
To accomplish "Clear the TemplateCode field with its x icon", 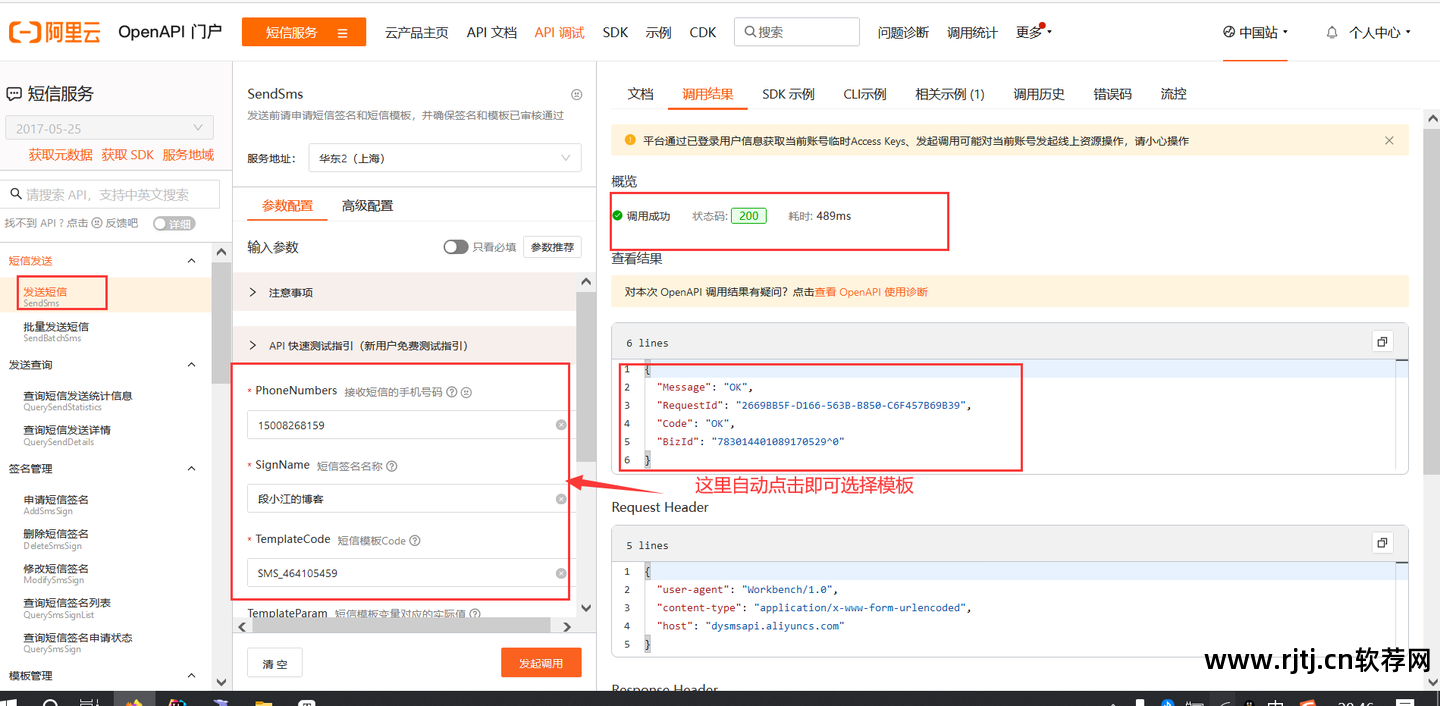I will [561, 573].
